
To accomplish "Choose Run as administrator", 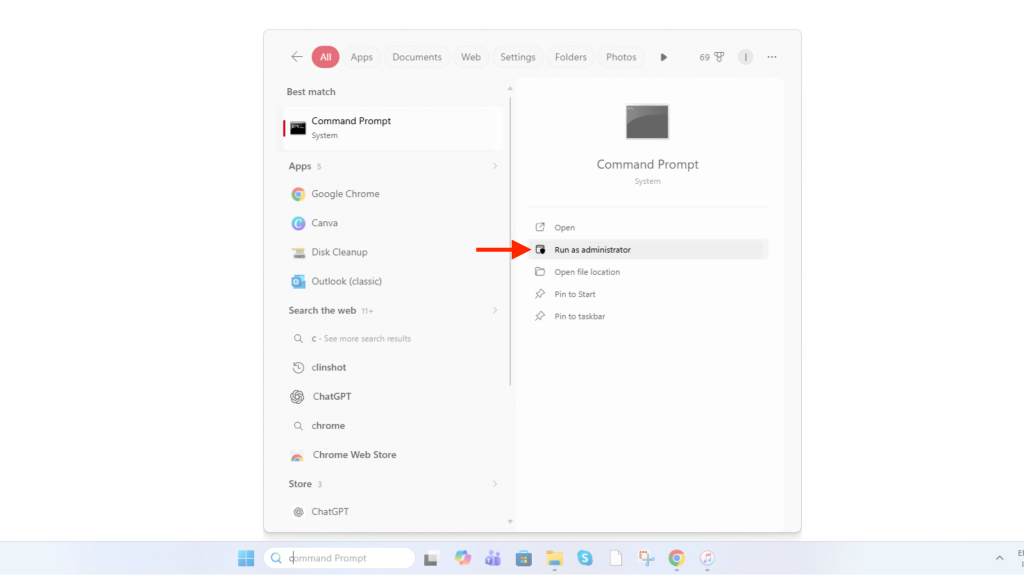I will pyautogui.click(x=647, y=249).
